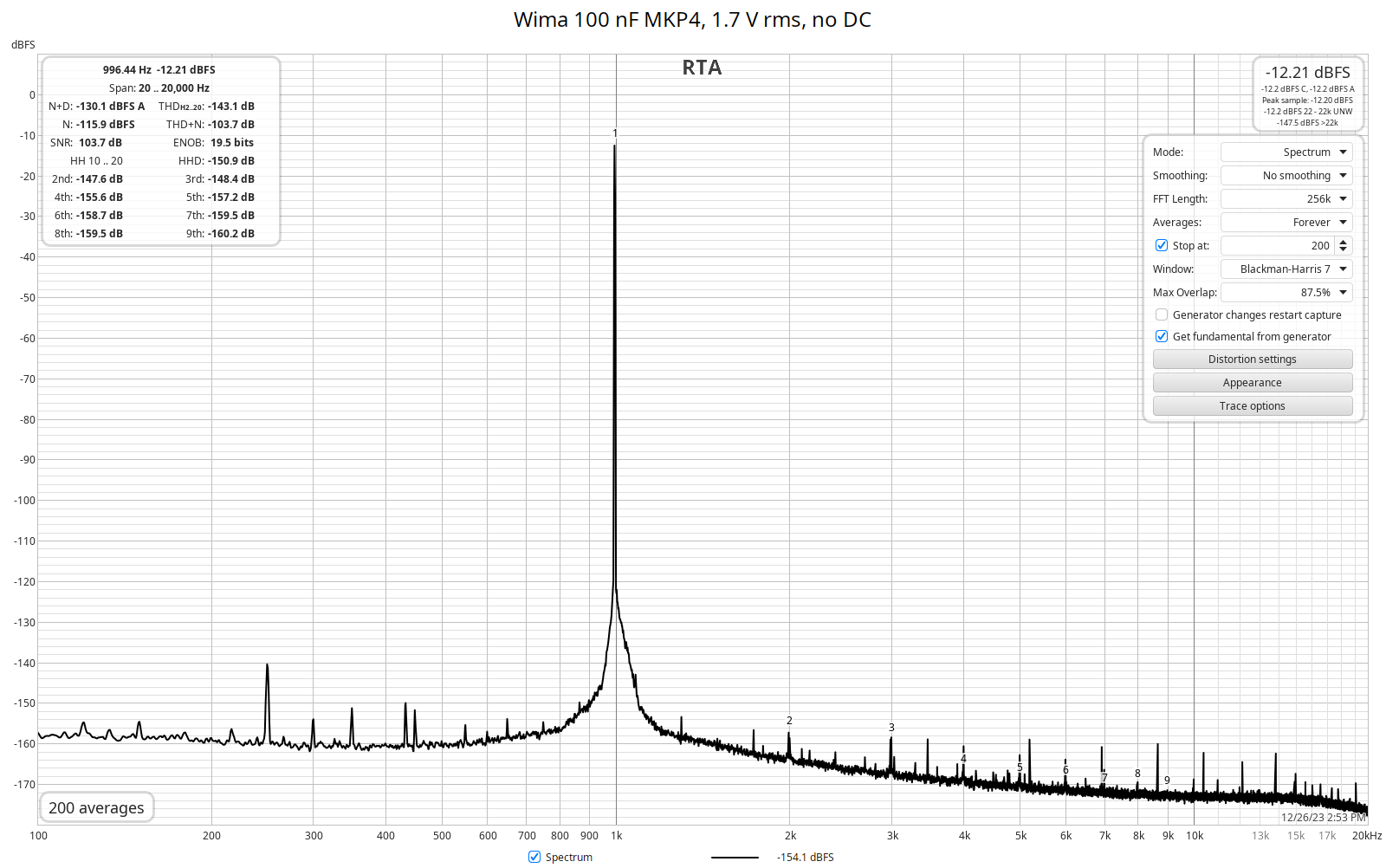Click harmonic marker 3 on the plot
Image resolution: width=1386 pixels, height=868 pixels.
click(891, 728)
